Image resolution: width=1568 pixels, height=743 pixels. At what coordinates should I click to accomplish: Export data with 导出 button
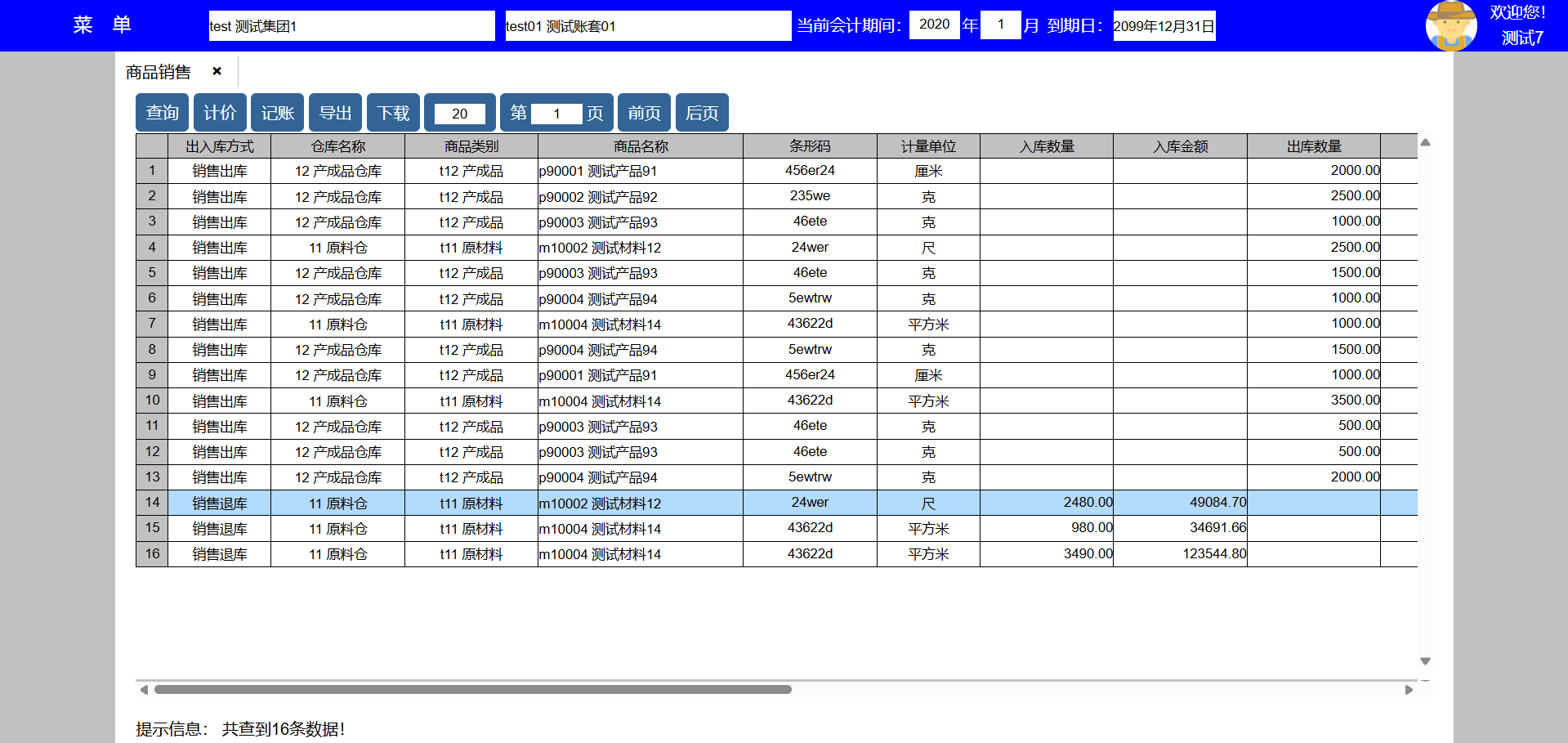[x=336, y=113]
